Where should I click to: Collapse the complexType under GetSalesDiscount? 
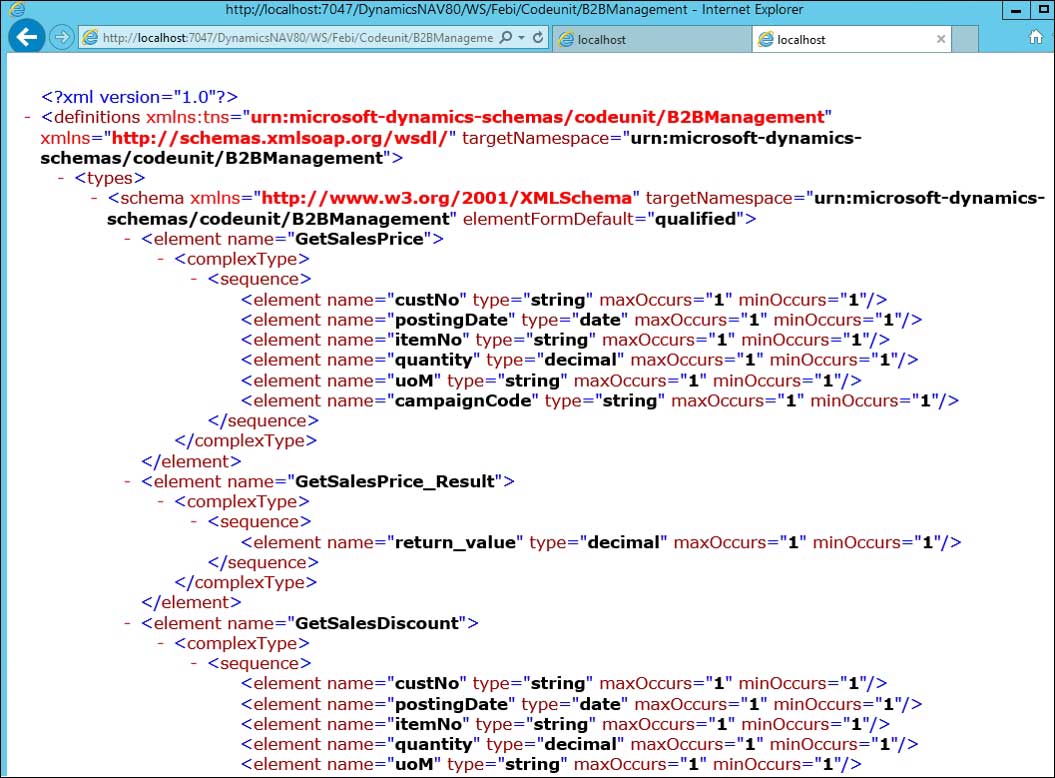pyautogui.click(x=162, y=644)
